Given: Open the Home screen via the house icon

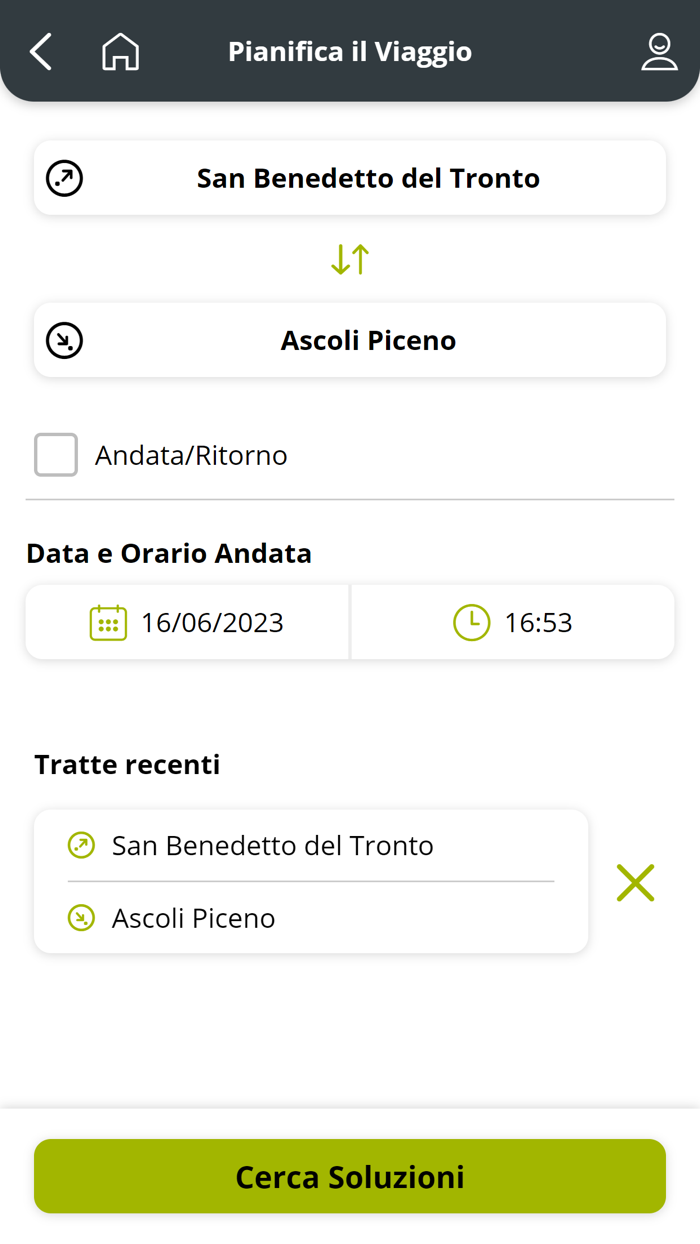Looking at the screenshot, I should [x=120, y=51].
